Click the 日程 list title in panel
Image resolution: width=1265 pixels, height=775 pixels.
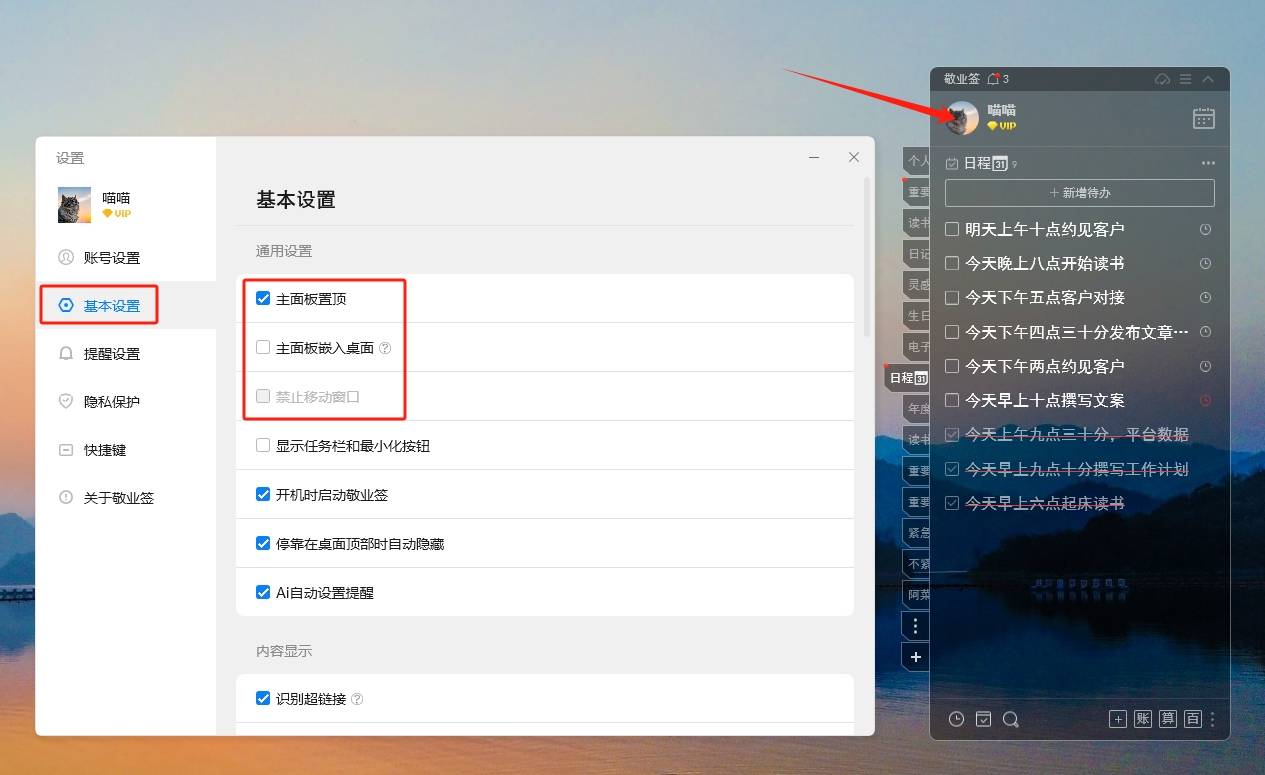(985, 163)
